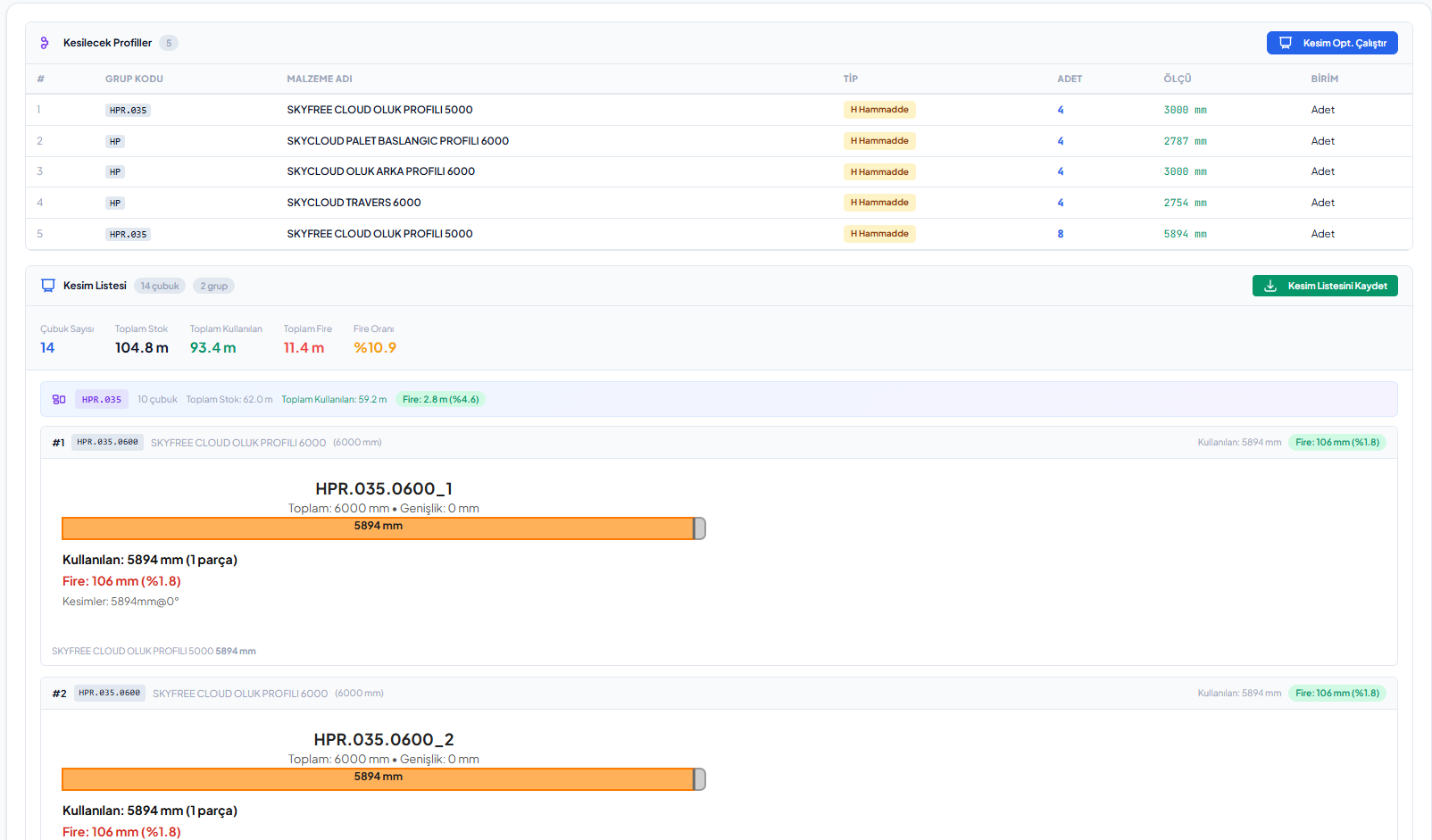Click the ÖLÇÜ column header
The height and width of the screenshot is (840, 1432).
1178,79
